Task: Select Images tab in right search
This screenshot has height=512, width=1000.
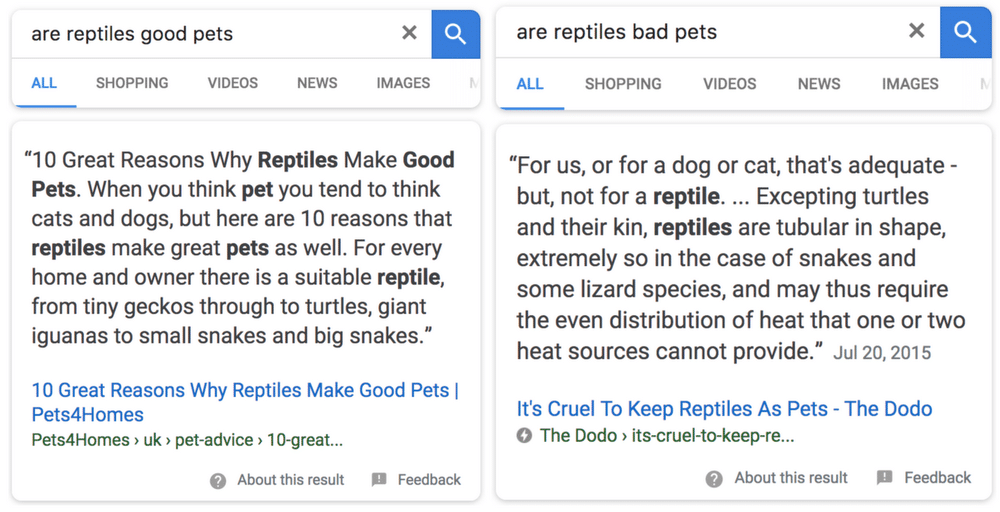Action: 910,84
